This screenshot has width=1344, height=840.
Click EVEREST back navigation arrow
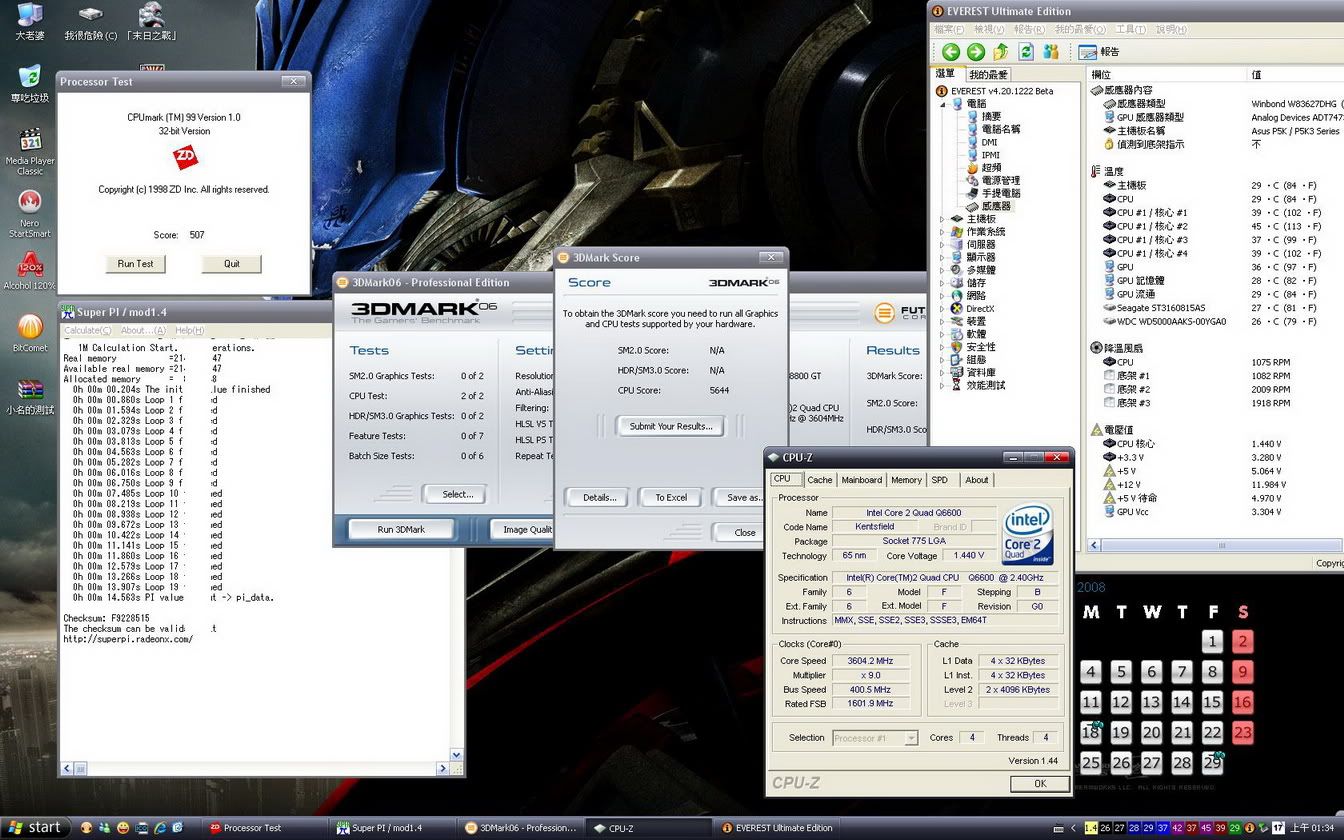950,51
